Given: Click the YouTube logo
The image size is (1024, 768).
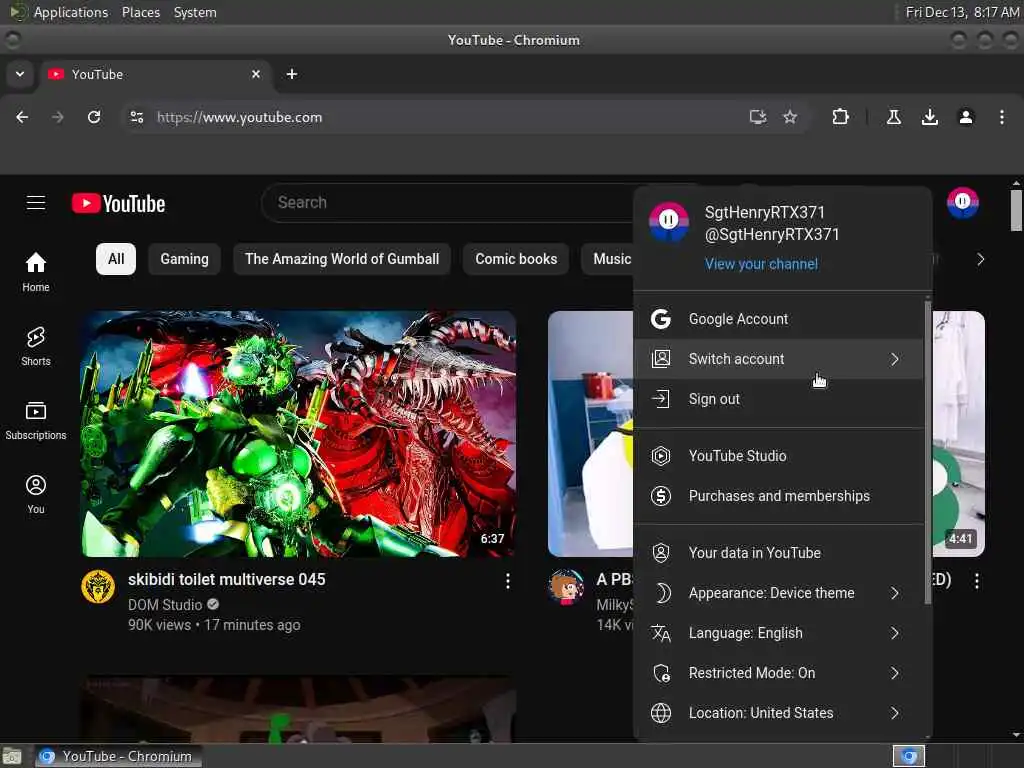Looking at the screenshot, I should coord(118,203).
